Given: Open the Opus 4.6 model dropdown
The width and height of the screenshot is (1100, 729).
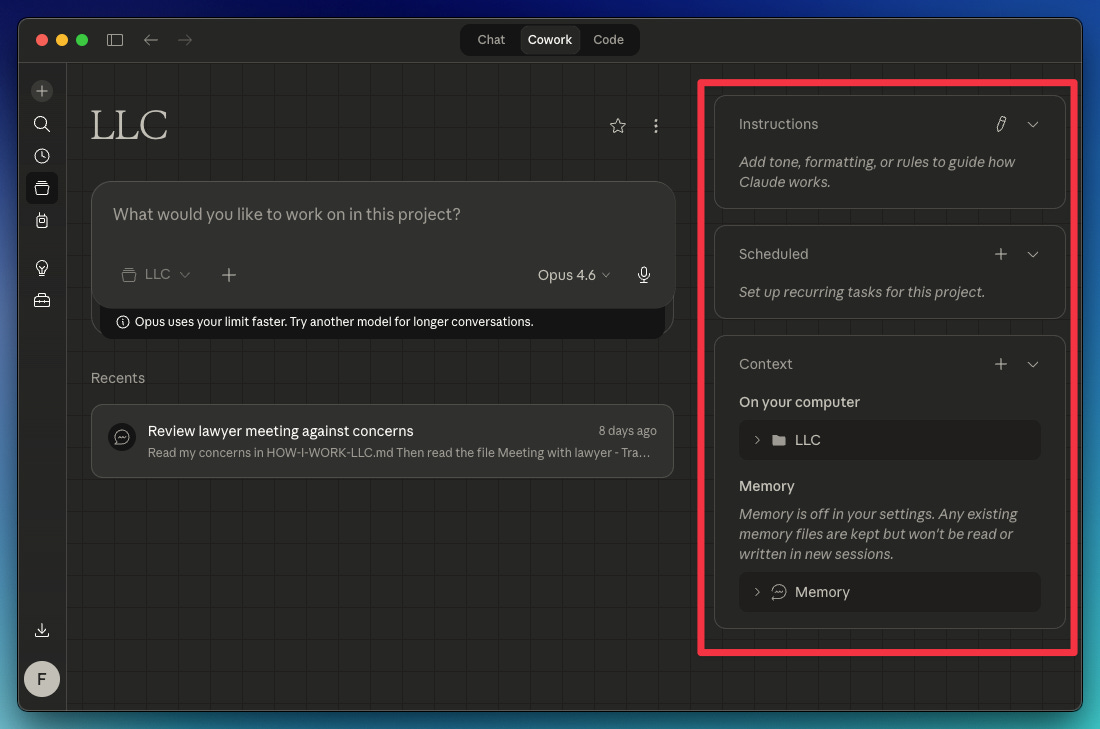Looking at the screenshot, I should pos(574,275).
